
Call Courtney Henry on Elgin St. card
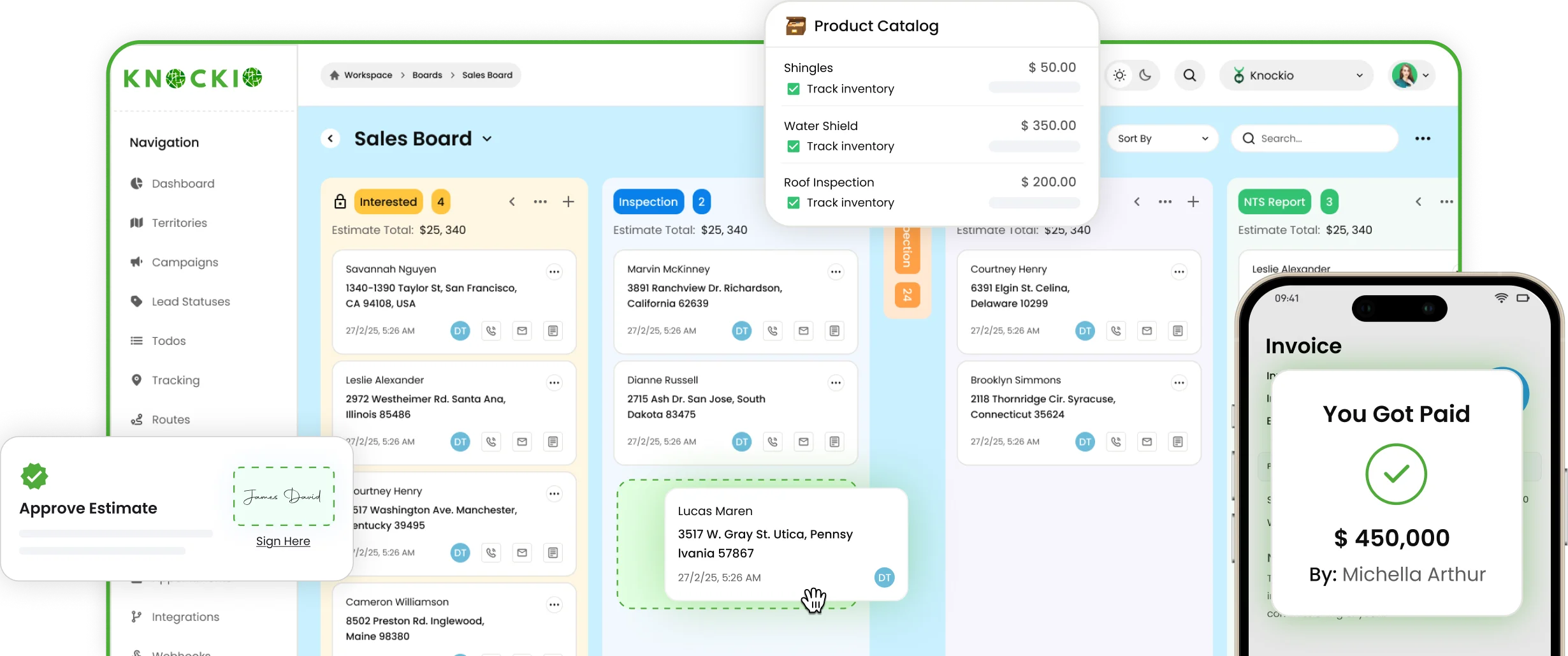coord(1116,331)
